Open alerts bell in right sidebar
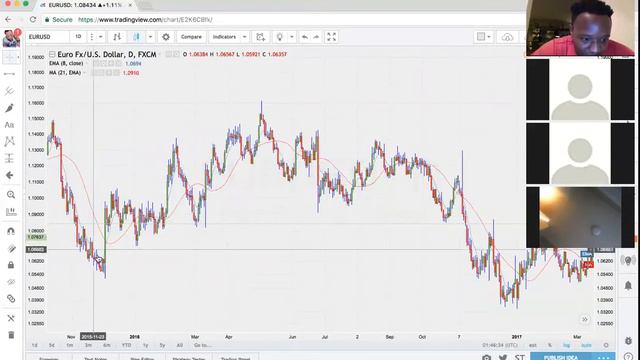This screenshot has width=640, height=360. [628, 285]
